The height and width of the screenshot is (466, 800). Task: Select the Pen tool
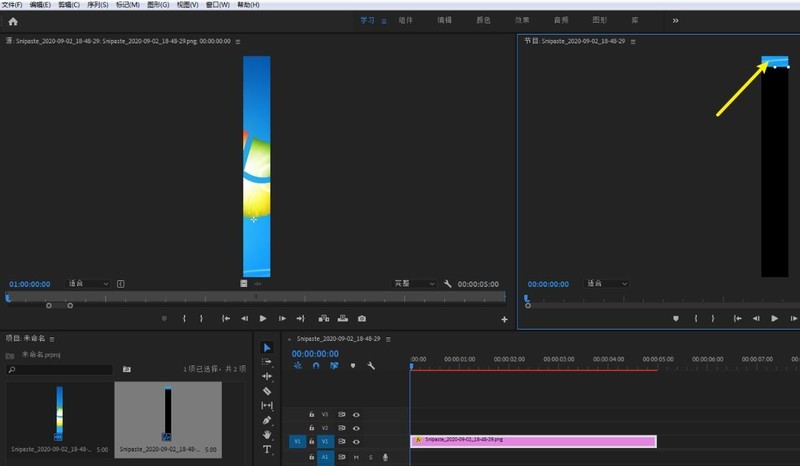[267, 420]
